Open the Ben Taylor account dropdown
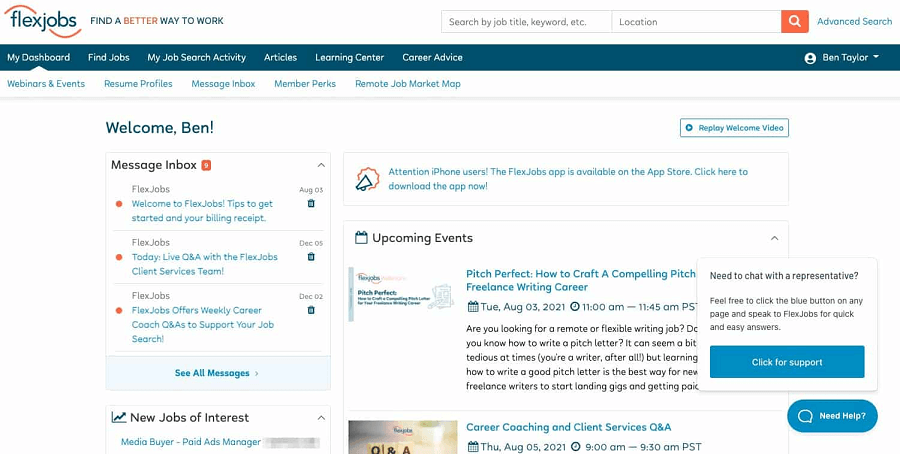 [x=842, y=57]
